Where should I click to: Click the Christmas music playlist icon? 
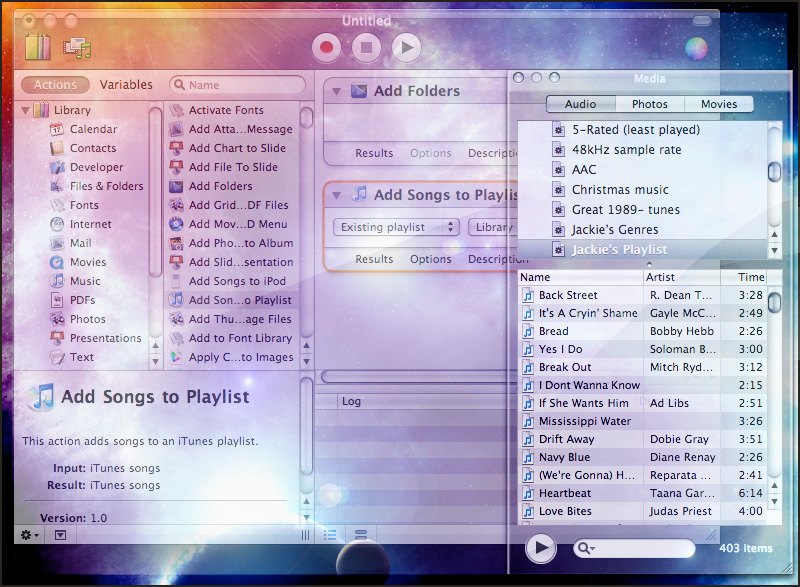559,190
